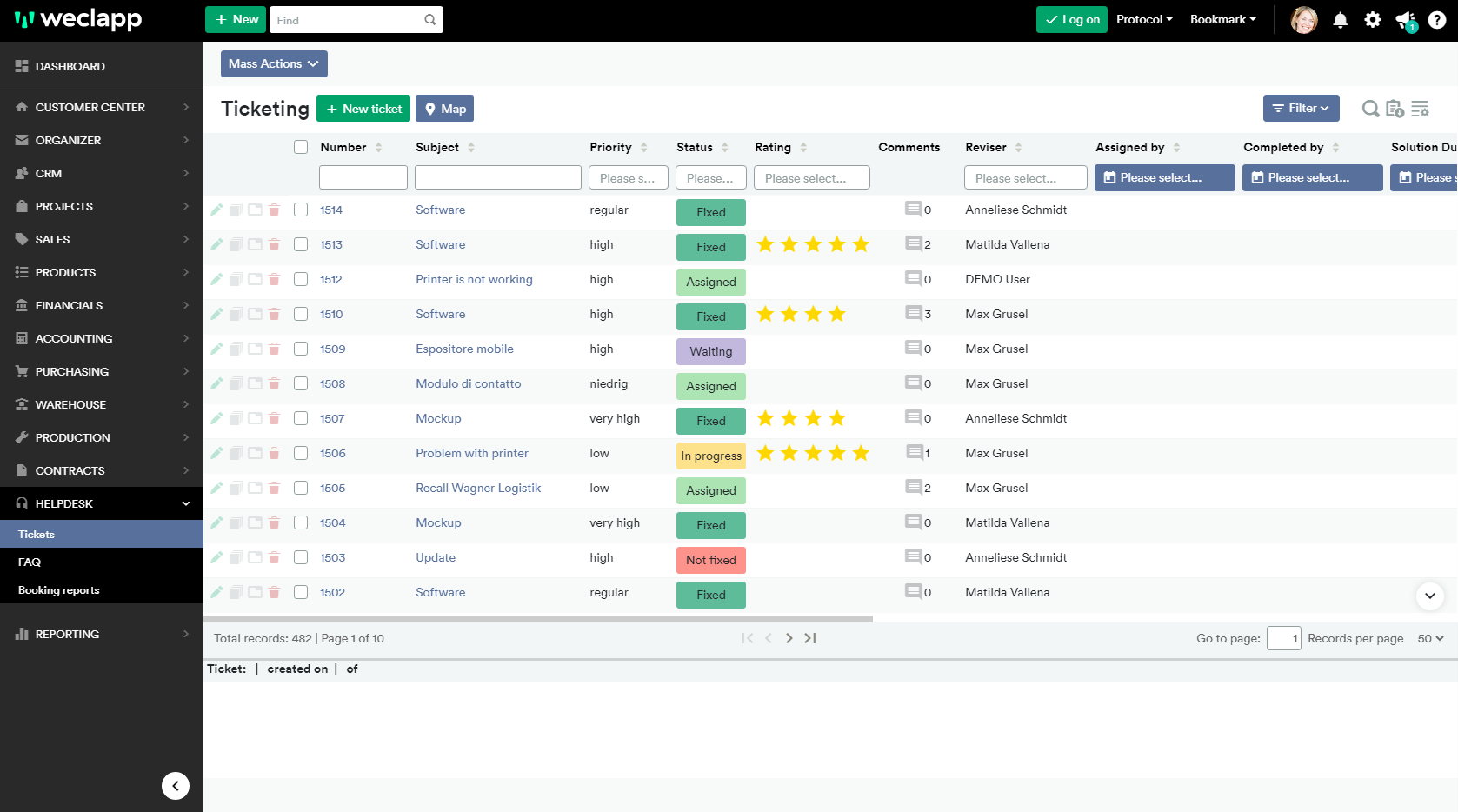Check the checkbox for ticket 1512

click(301, 279)
